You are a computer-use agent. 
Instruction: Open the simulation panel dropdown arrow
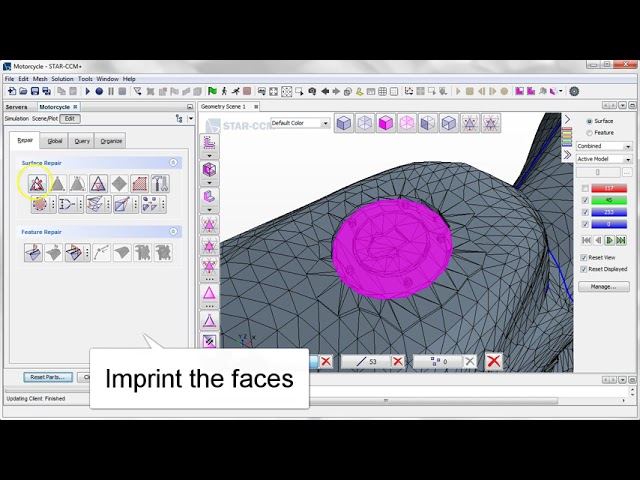190,119
